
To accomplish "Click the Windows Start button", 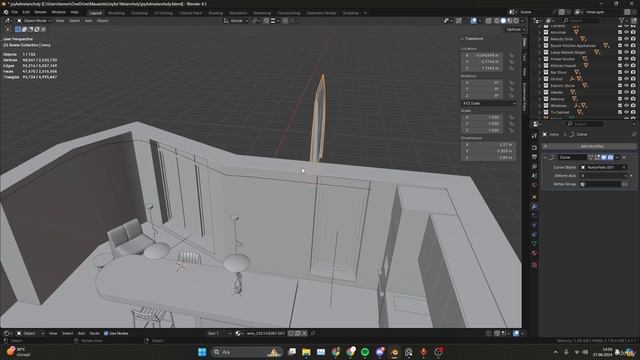I will click(202, 352).
